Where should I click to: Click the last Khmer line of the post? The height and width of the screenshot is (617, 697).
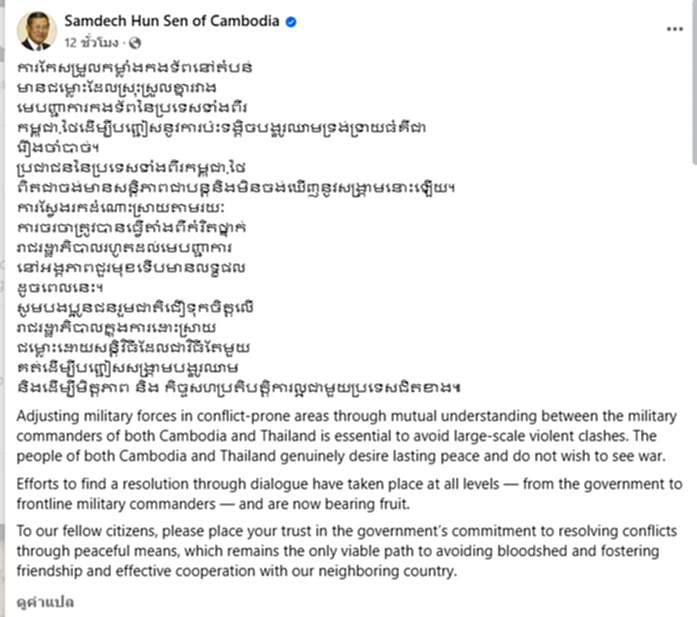(239, 388)
